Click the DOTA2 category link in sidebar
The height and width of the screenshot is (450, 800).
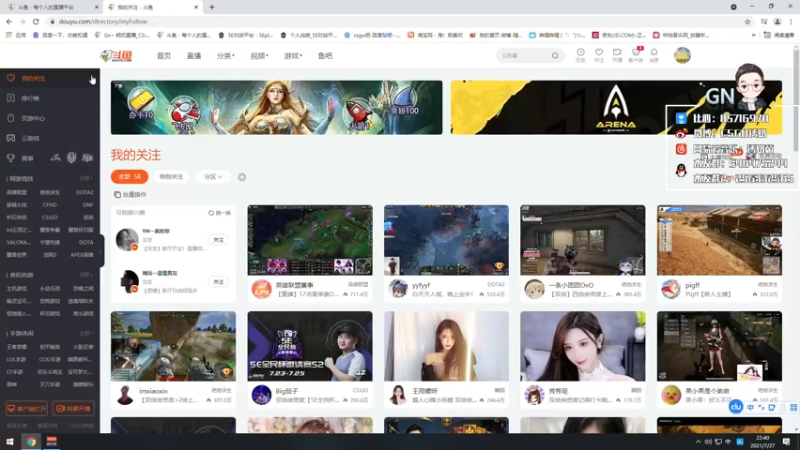84,192
